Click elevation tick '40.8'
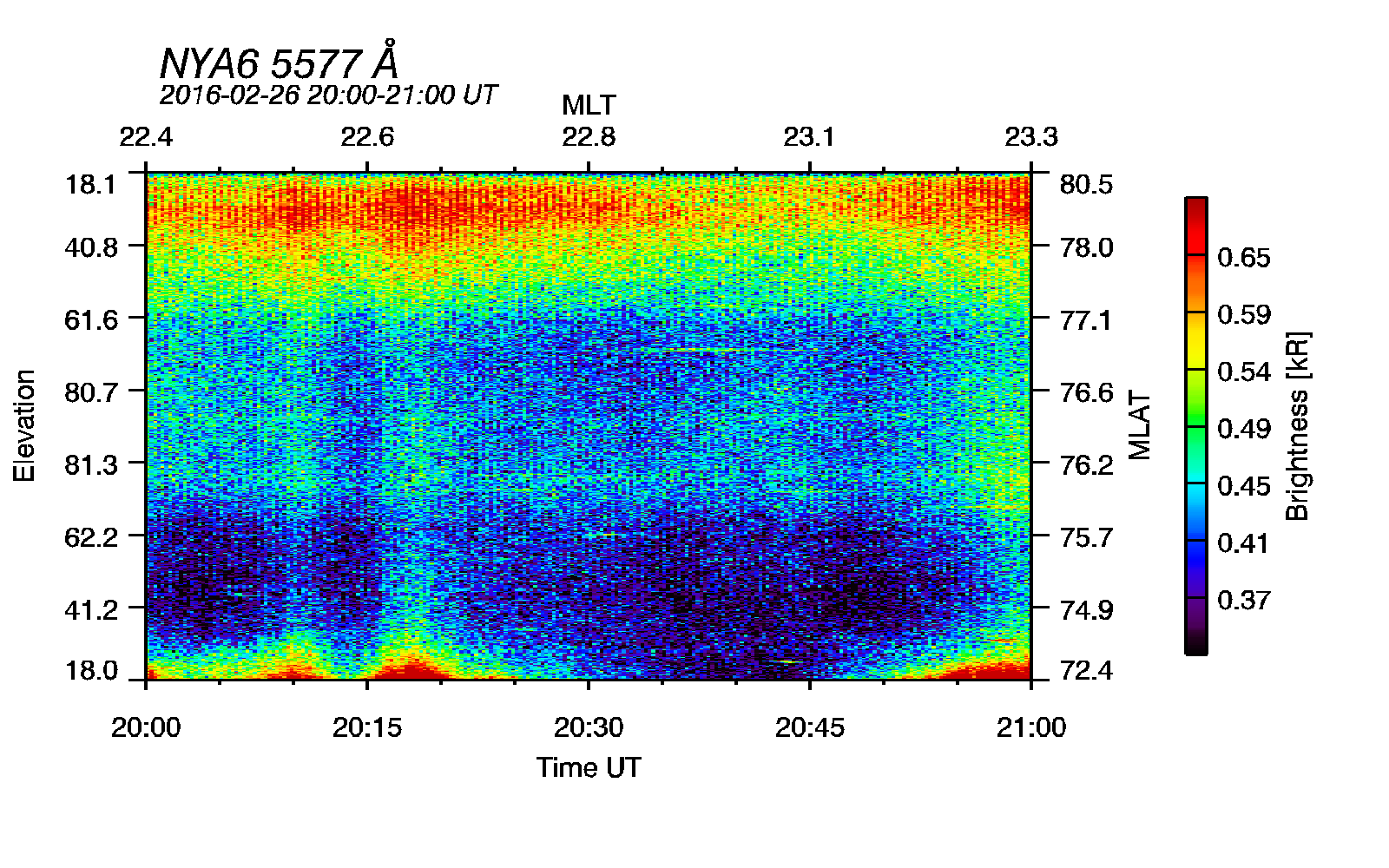Viewport: 1389px width, 868px height. 91,248
